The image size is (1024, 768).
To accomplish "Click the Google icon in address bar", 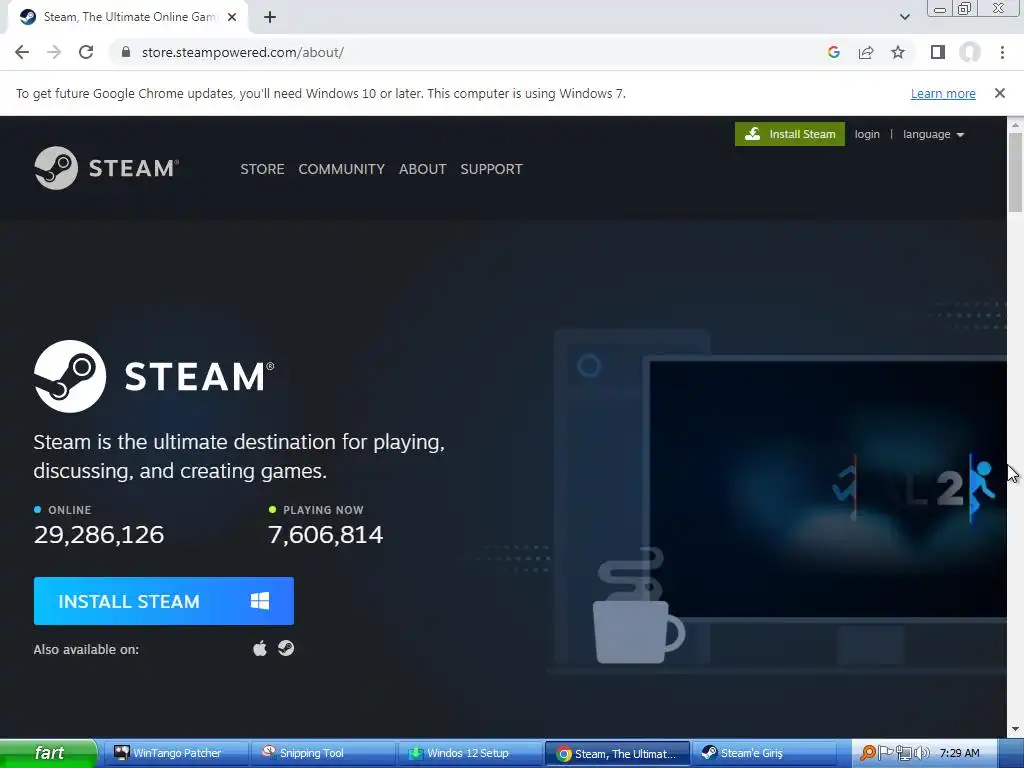I will click(833, 52).
